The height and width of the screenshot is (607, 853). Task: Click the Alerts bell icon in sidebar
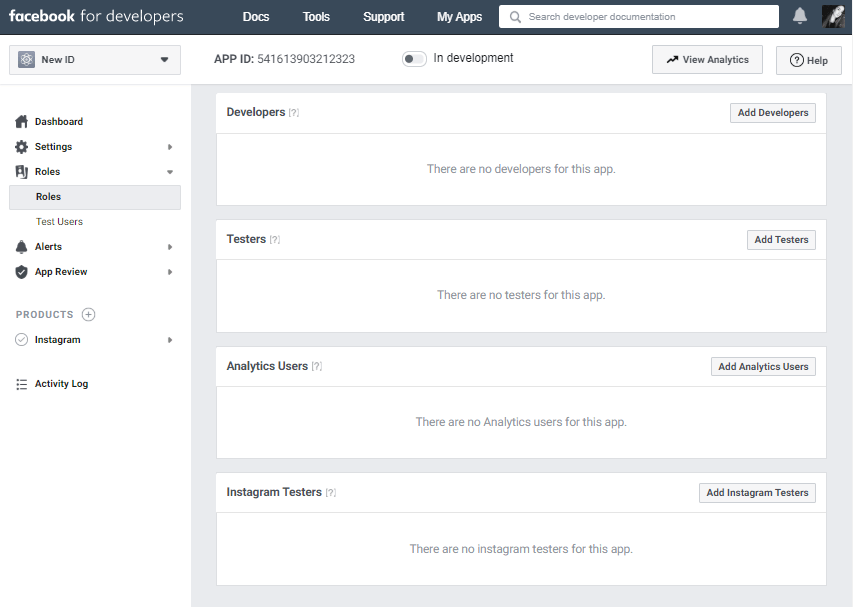[x=21, y=247]
